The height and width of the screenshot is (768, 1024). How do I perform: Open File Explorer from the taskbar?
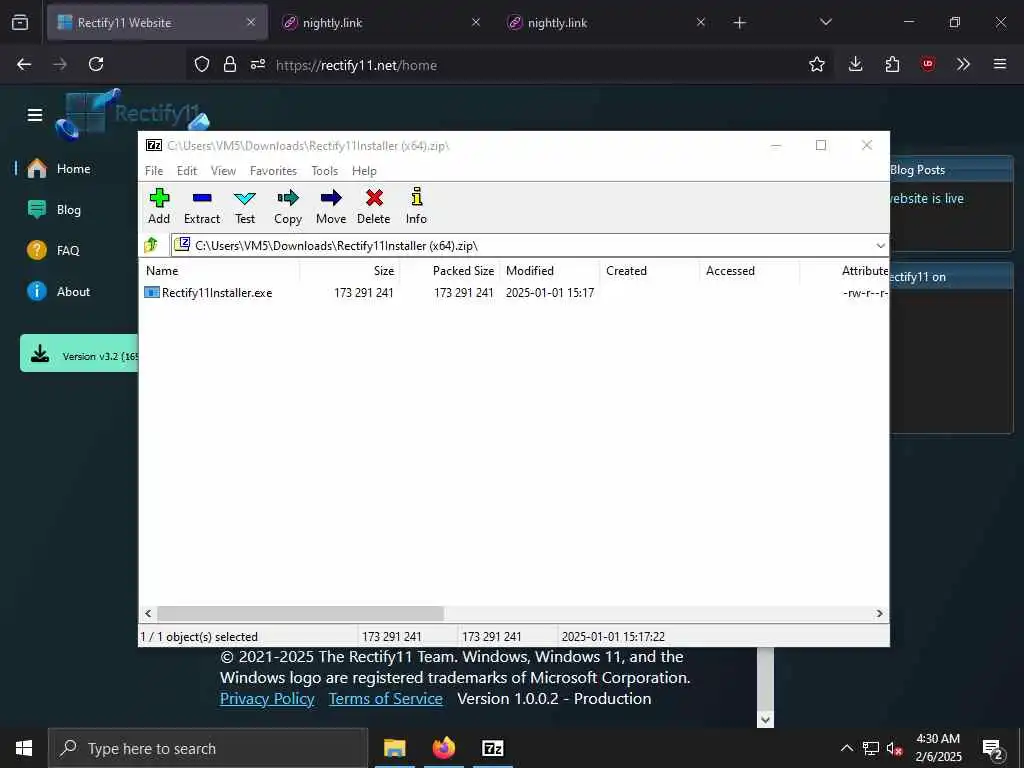click(394, 748)
